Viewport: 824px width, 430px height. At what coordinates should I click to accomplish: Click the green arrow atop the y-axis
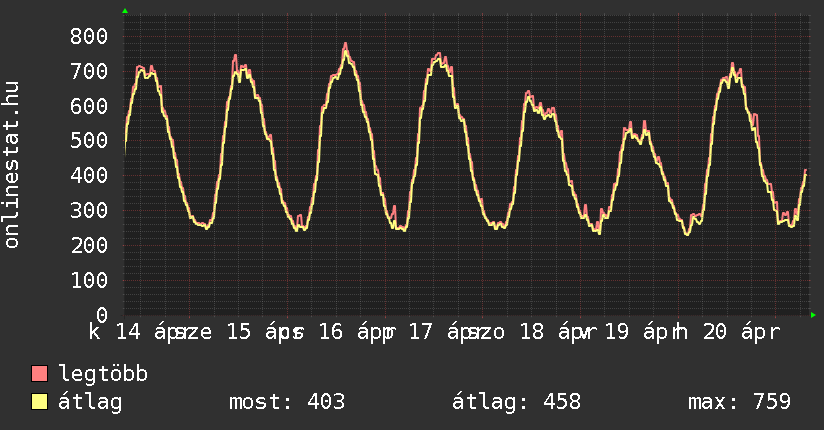(x=124, y=11)
